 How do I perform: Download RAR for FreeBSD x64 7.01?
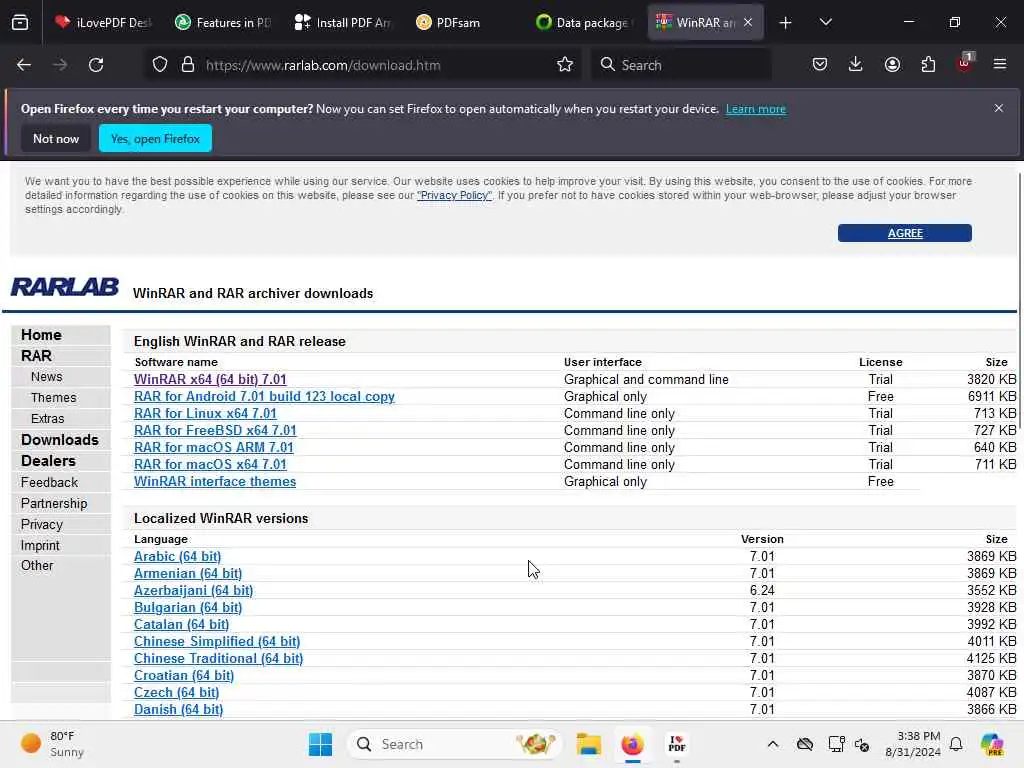216,430
